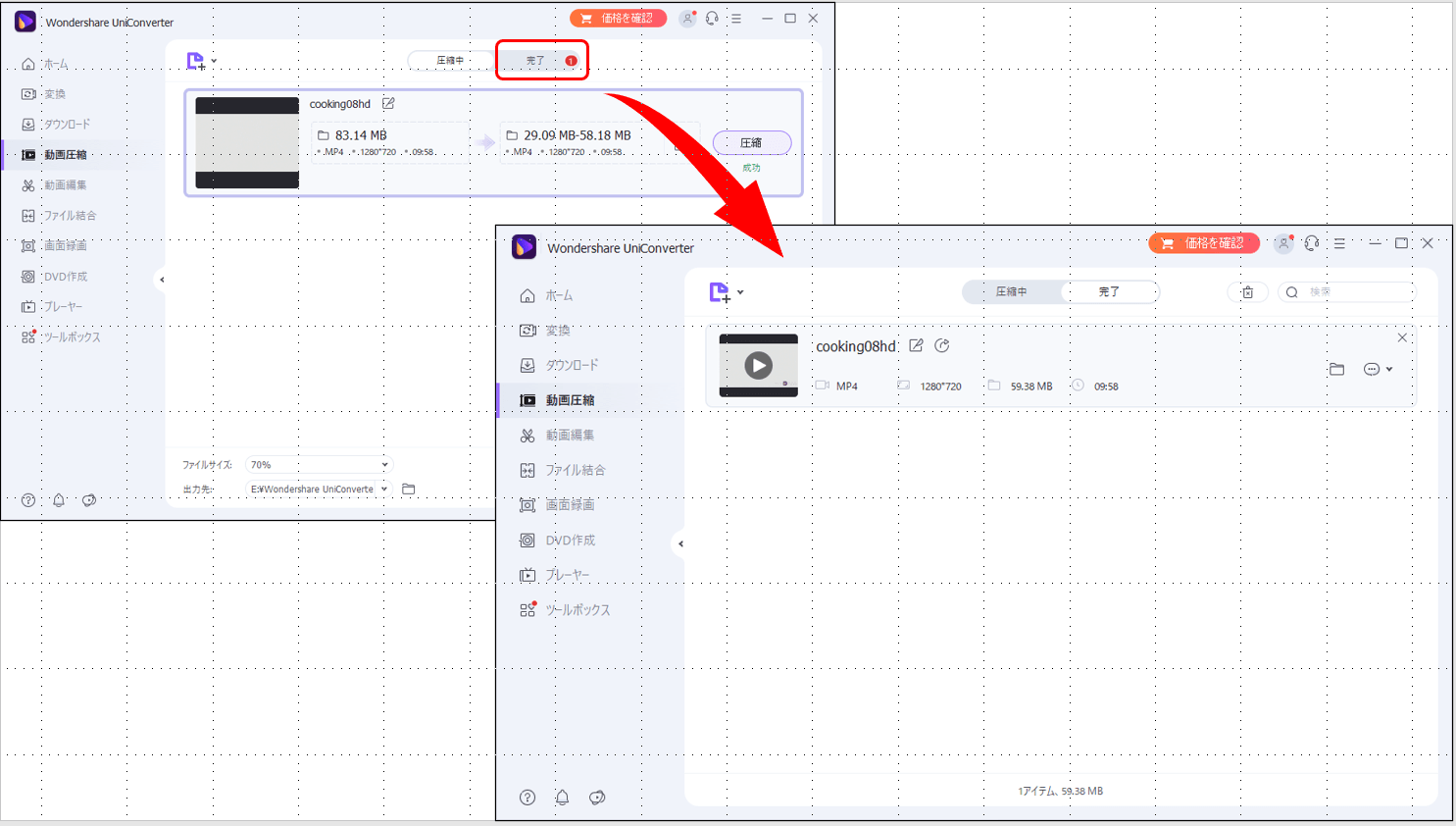Switch to 圧縮中 tab in front window
Viewport: 1456px width, 826px height.
(x=1011, y=291)
